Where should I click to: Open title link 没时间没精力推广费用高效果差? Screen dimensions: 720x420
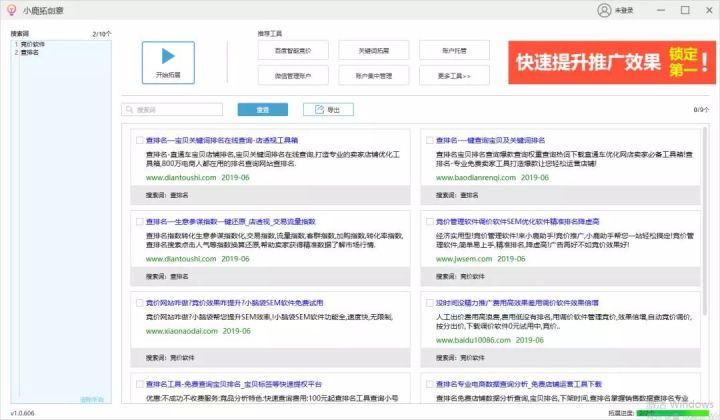517,302
